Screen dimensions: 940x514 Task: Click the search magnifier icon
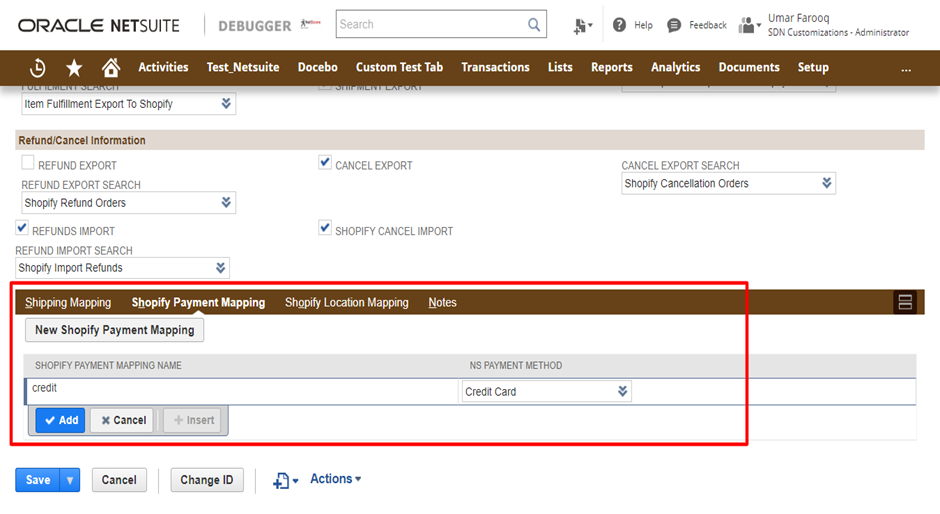[x=534, y=25]
